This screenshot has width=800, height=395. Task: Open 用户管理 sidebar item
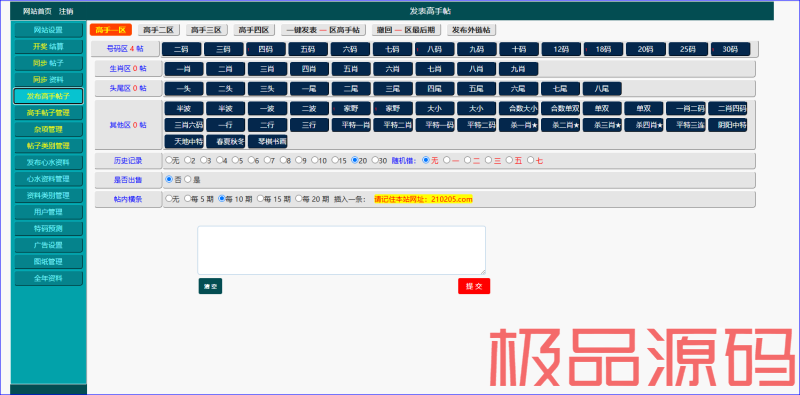pyautogui.click(x=48, y=211)
